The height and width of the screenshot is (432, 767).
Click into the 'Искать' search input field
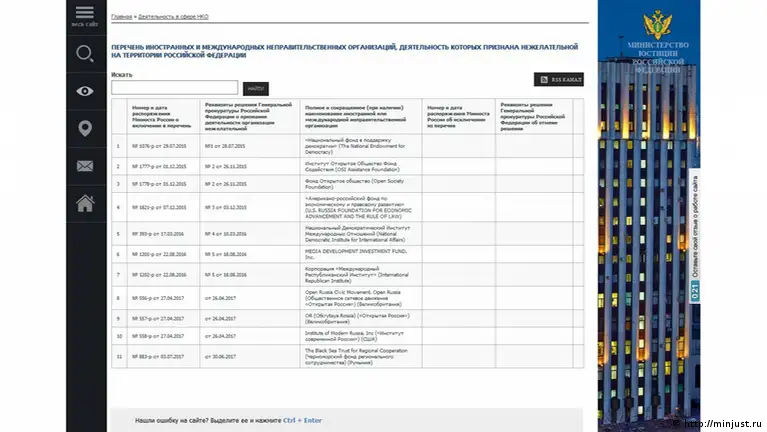(x=174, y=88)
